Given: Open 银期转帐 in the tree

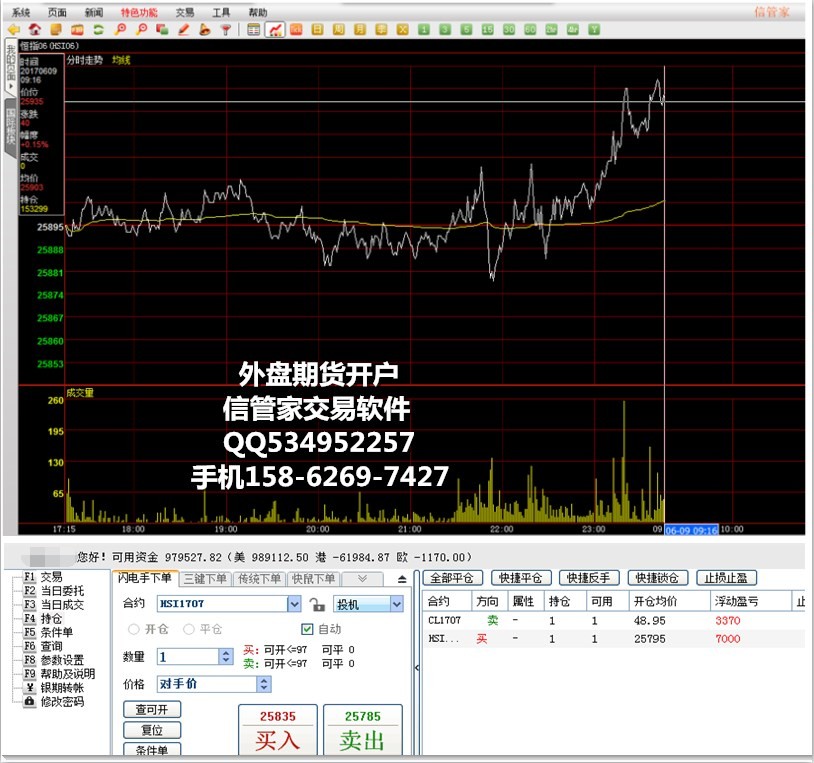Looking at the screenshot, I should click(x=54, y=688).
